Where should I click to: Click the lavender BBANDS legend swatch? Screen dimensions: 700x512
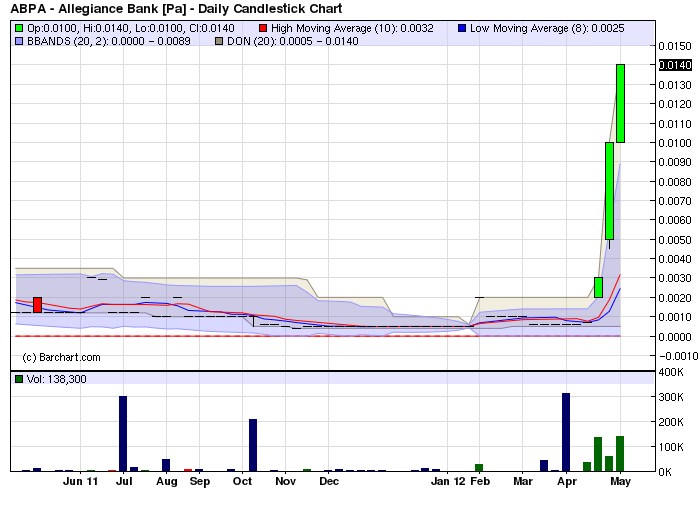19,42
